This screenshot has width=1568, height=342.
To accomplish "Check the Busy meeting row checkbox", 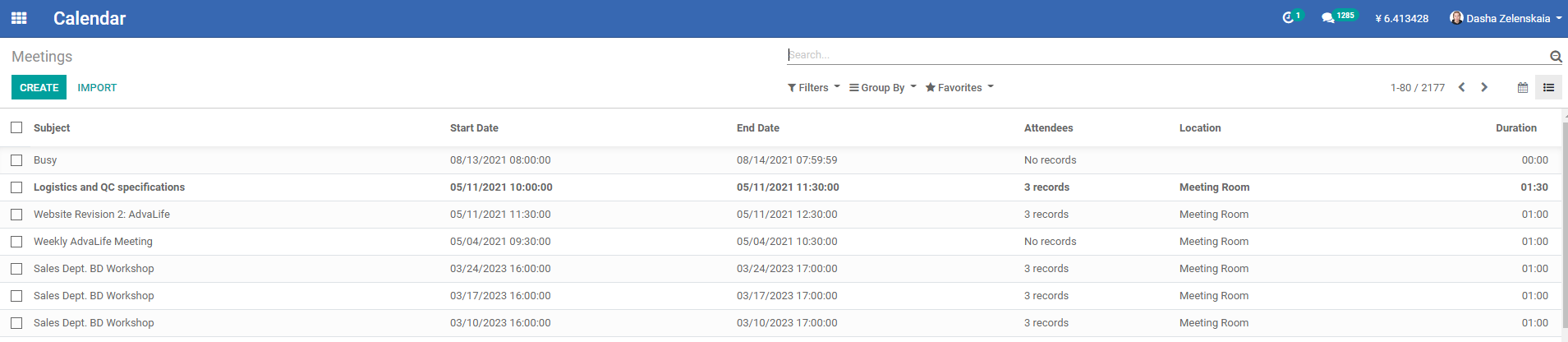I will [16, 160].
